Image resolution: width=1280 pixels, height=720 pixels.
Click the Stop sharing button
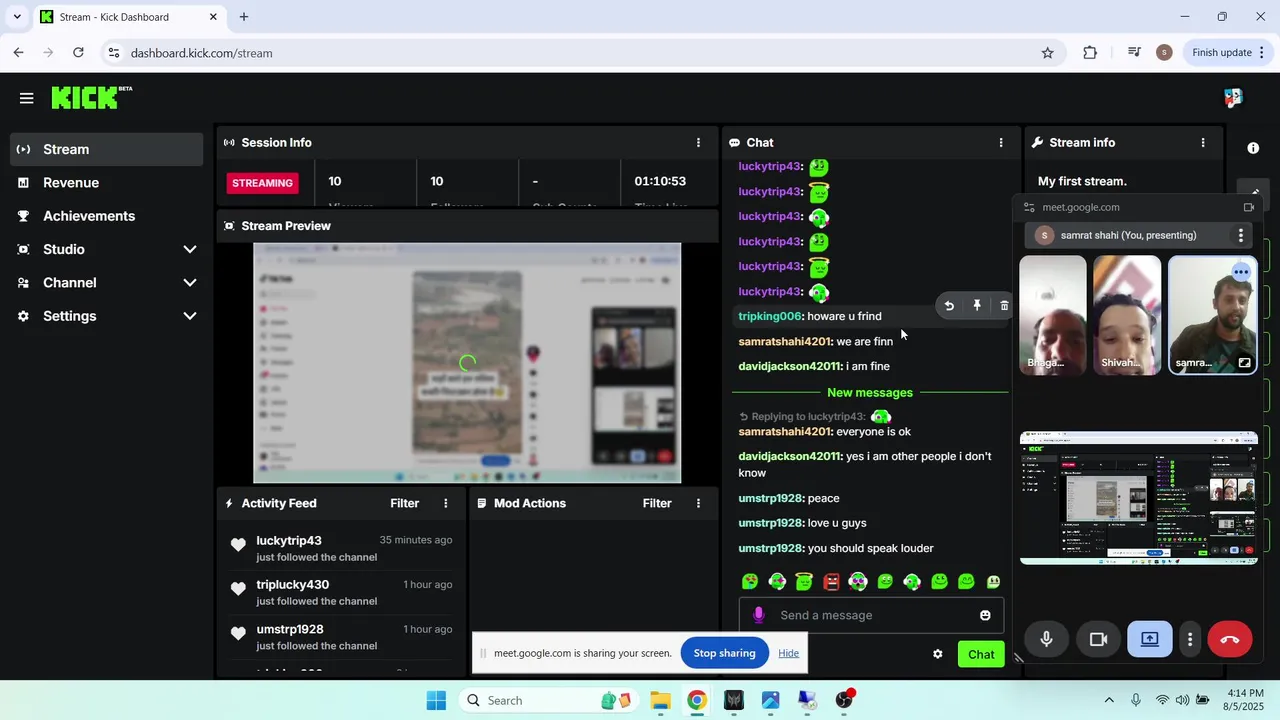(724, 653)
